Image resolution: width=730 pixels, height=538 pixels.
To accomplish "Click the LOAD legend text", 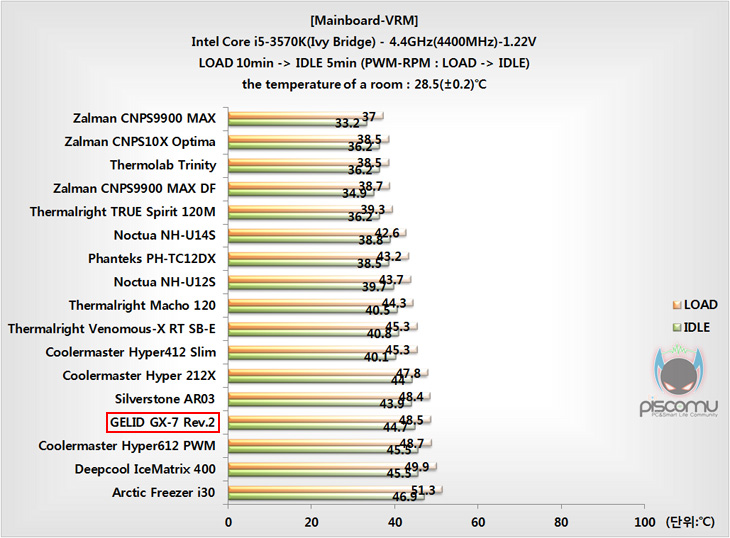I will pyautogui.click(x=701, y=305).
